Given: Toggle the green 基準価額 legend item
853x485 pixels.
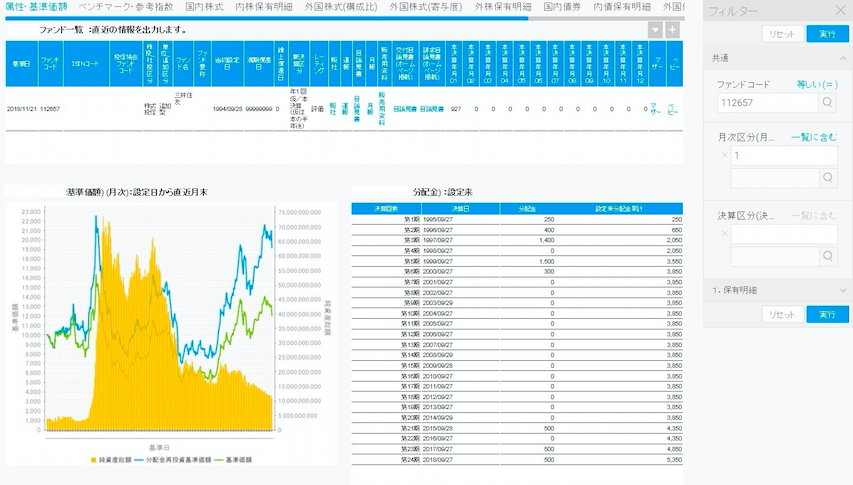Looking at the screenshot, I should coord(234,459).
